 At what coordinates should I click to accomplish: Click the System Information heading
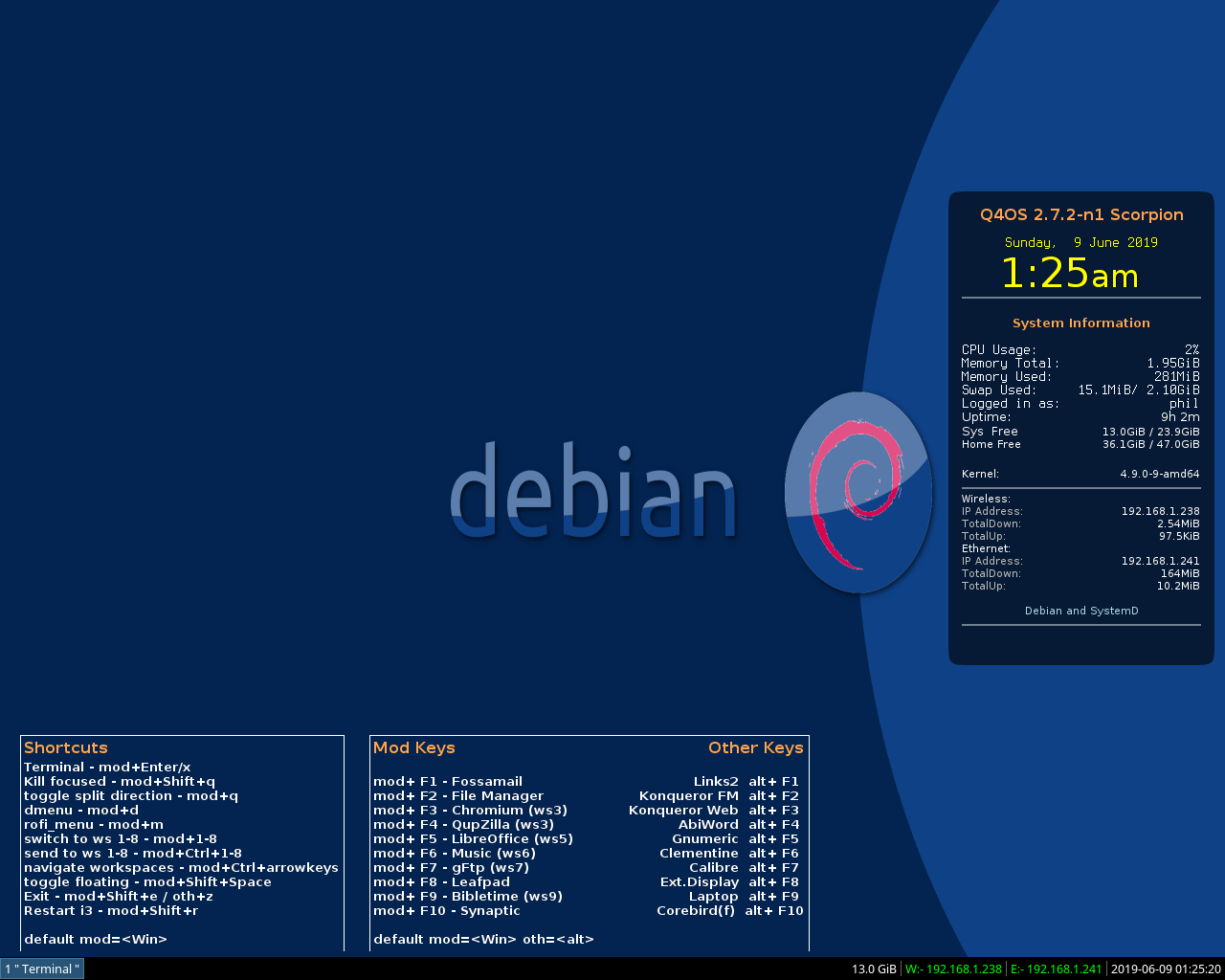[x=1081, y=323]
